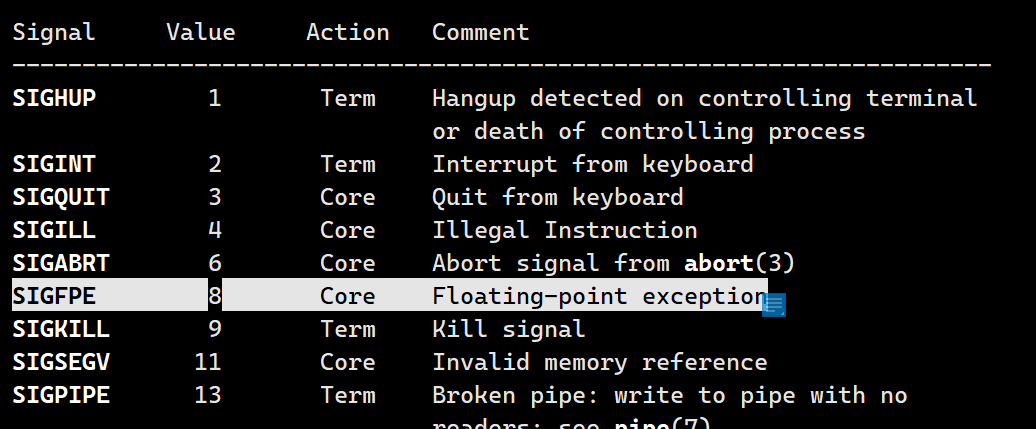Screen dimensions: 1036x429
Task: Click the Action column header
Action: [x=347, y=32]
